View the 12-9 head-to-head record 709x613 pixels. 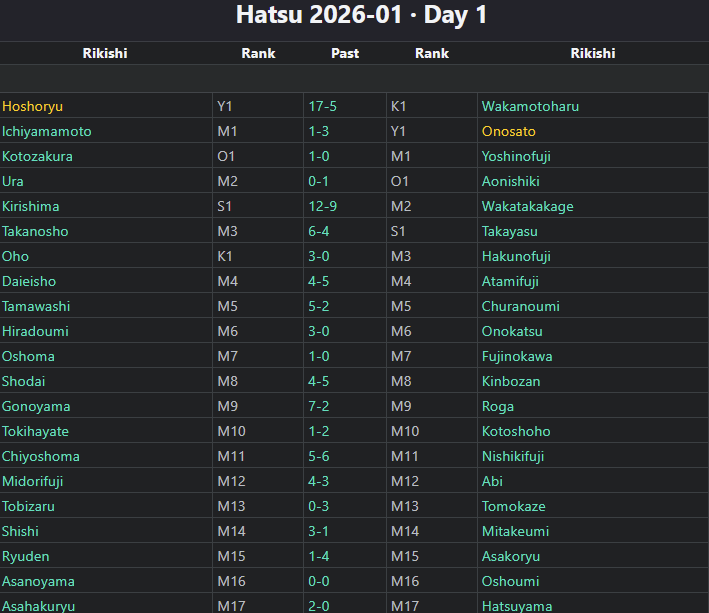[x=322, y=206]
